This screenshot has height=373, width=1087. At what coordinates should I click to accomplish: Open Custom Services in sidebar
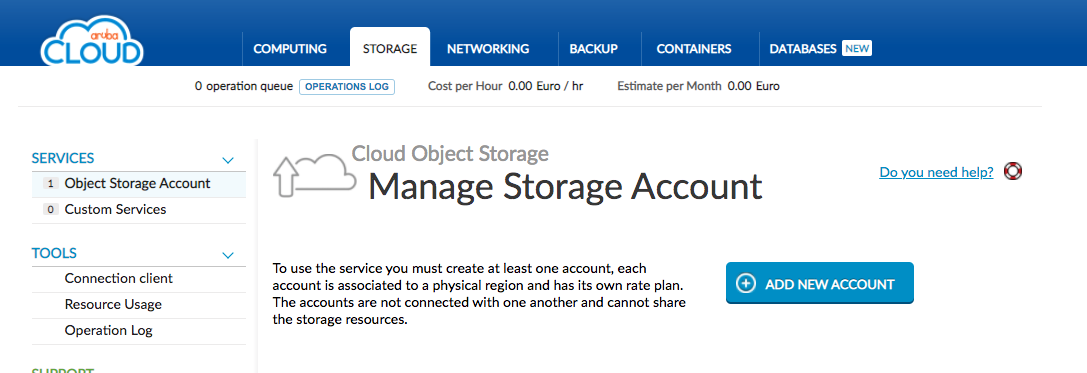(x=139, y=209)
